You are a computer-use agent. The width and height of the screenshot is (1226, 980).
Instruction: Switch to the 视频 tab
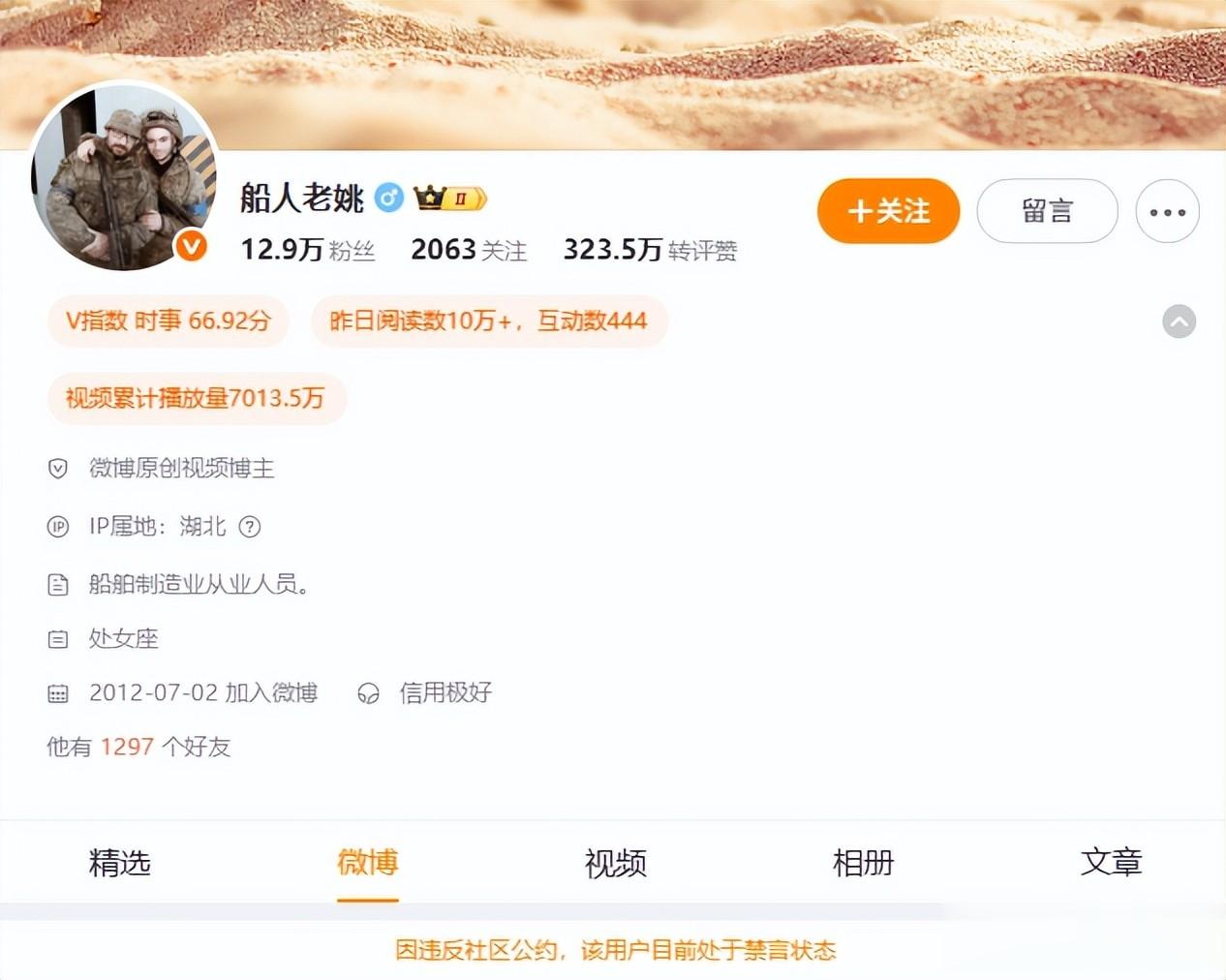point(616,863)
